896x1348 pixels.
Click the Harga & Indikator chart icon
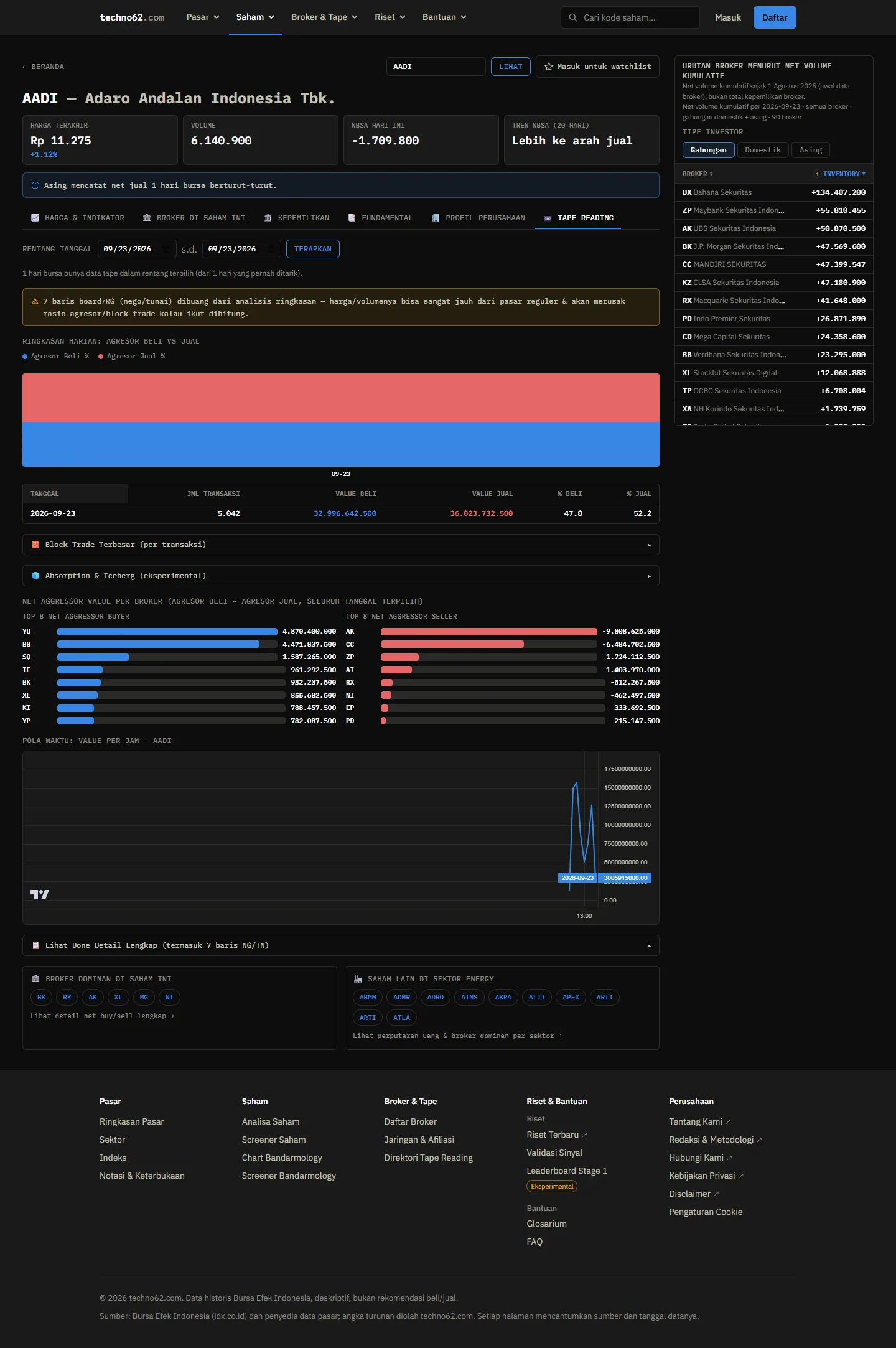(35, 218)
